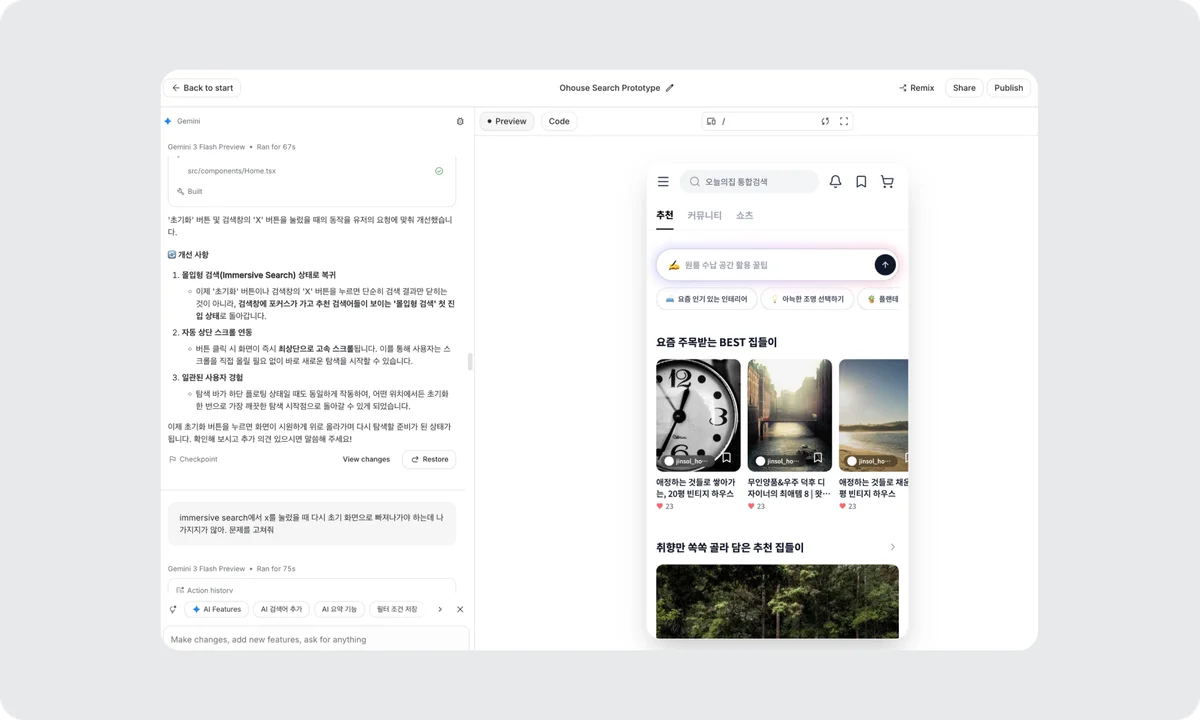Screen dimensions: 1200x720
Task: Open the forest photo card
Action: pyautogui.click(x=777, y=601)
